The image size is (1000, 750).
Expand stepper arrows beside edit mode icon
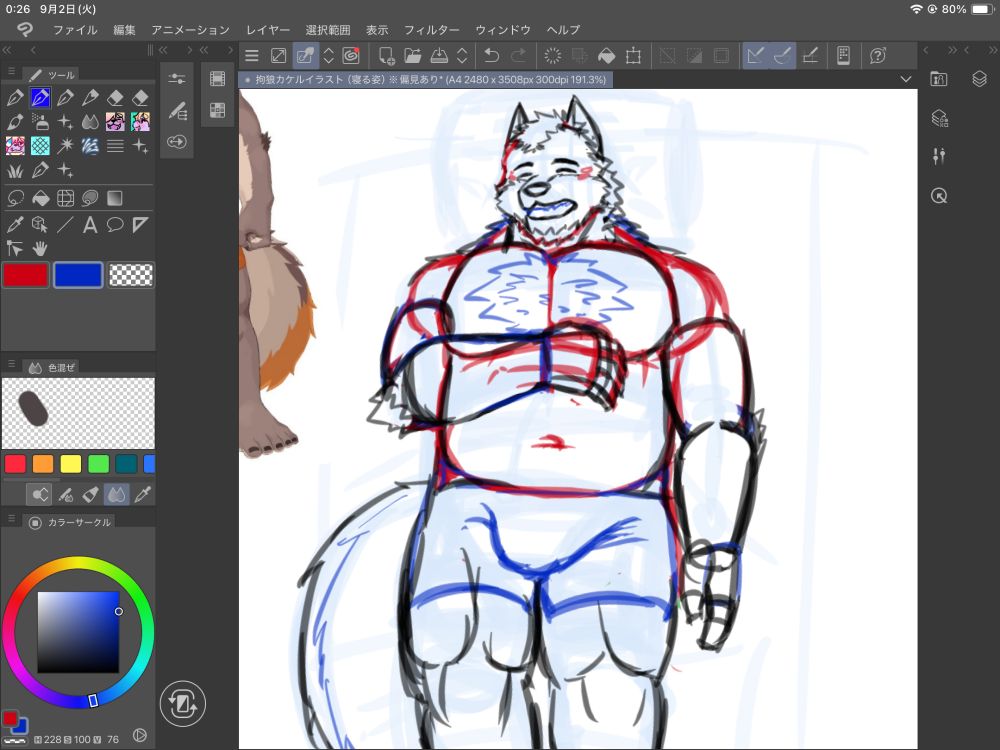coord(328,55)
